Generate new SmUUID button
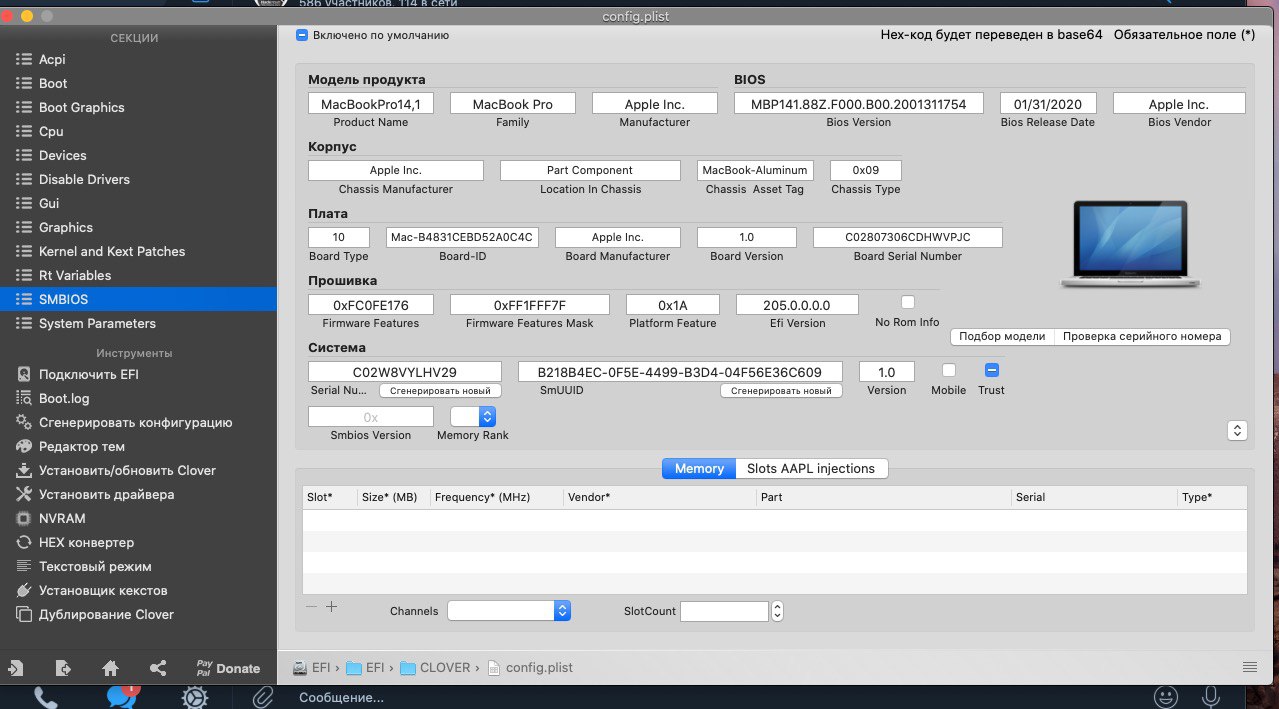Screen dimensions: 1279x709 click(x=781, y=391)
